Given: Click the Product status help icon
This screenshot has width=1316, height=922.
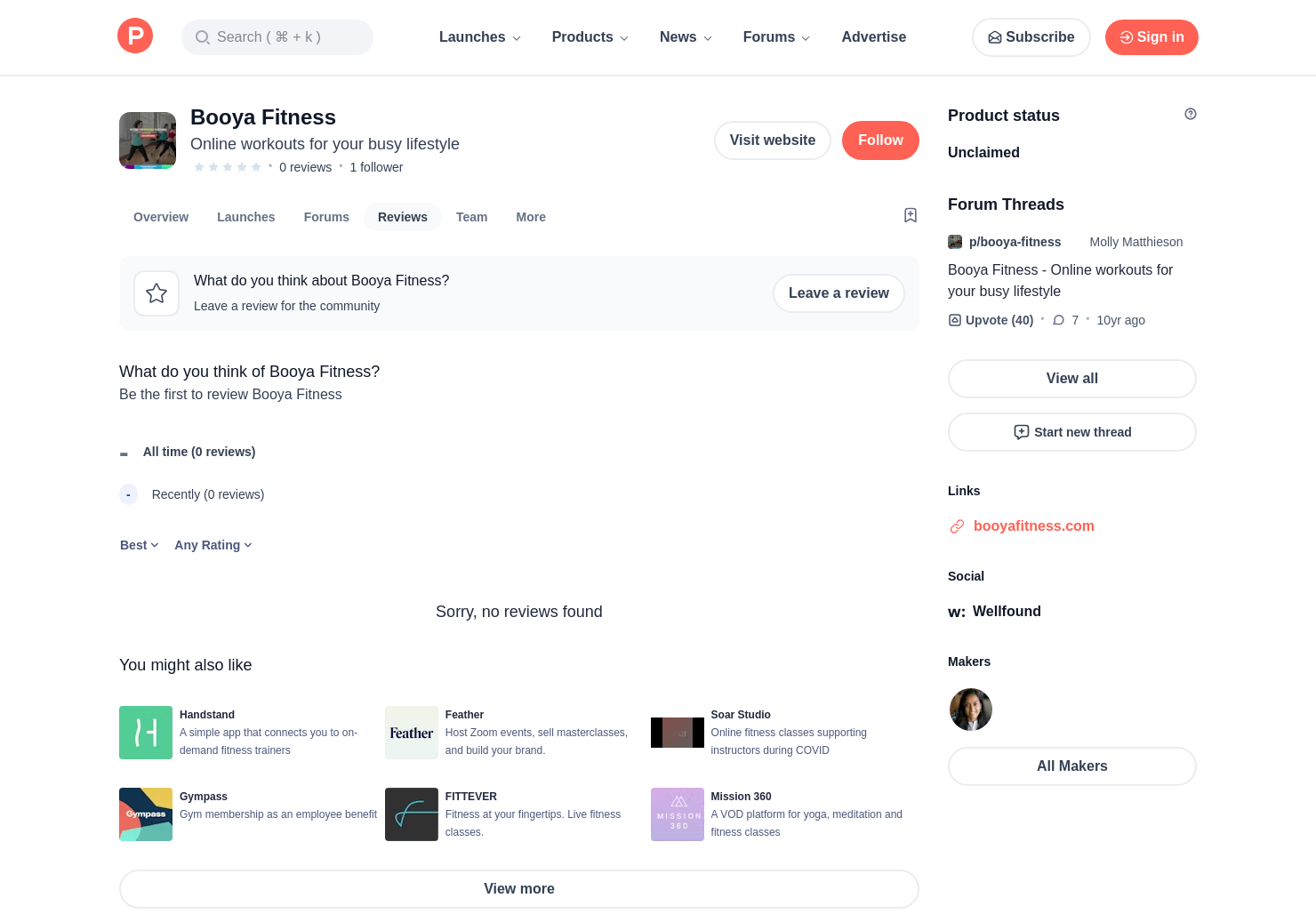Looking at the screenshot, I should [1190, 114].
